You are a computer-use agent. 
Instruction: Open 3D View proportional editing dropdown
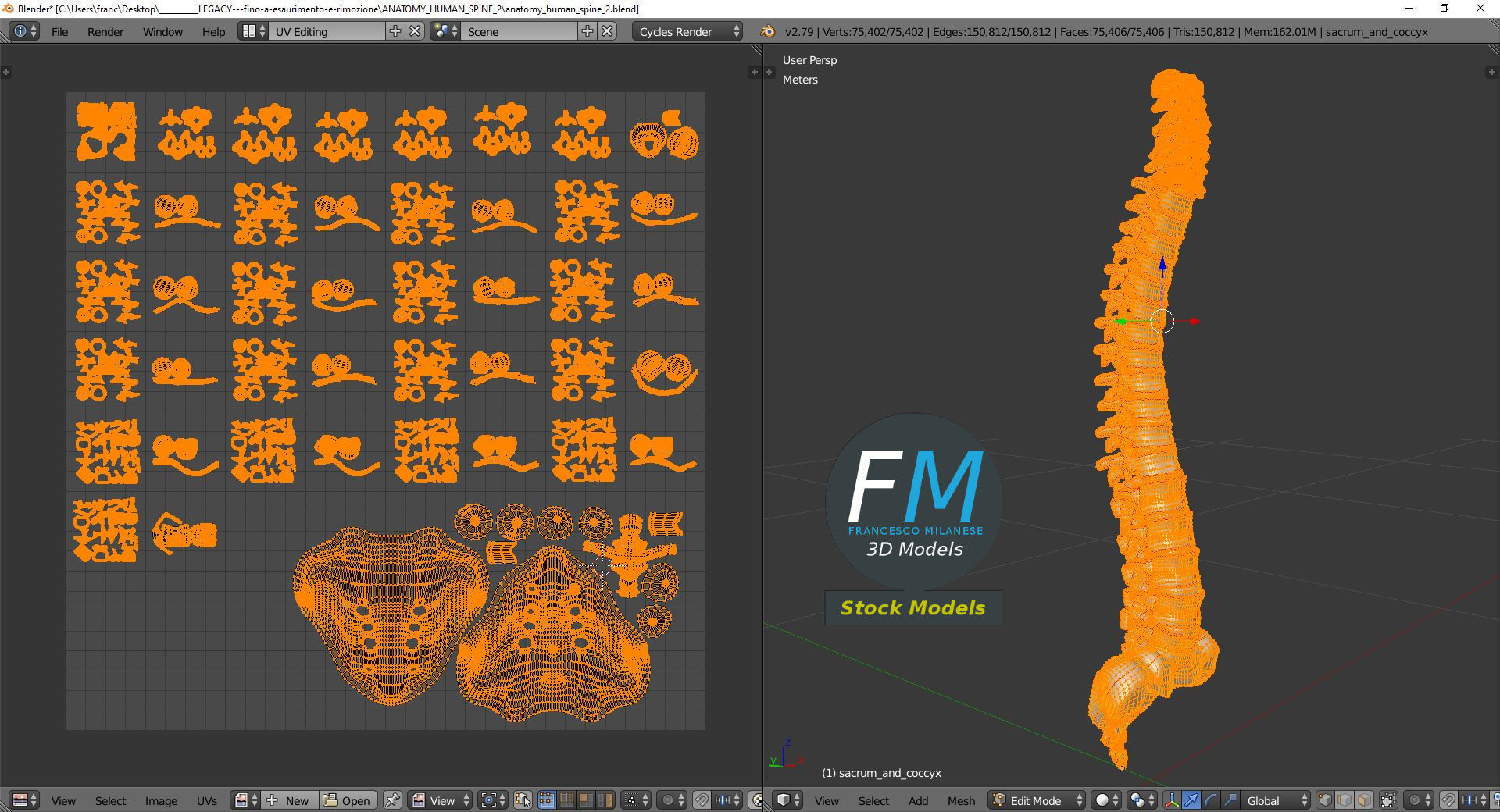pyautogui.click(x=1419, y=800)
